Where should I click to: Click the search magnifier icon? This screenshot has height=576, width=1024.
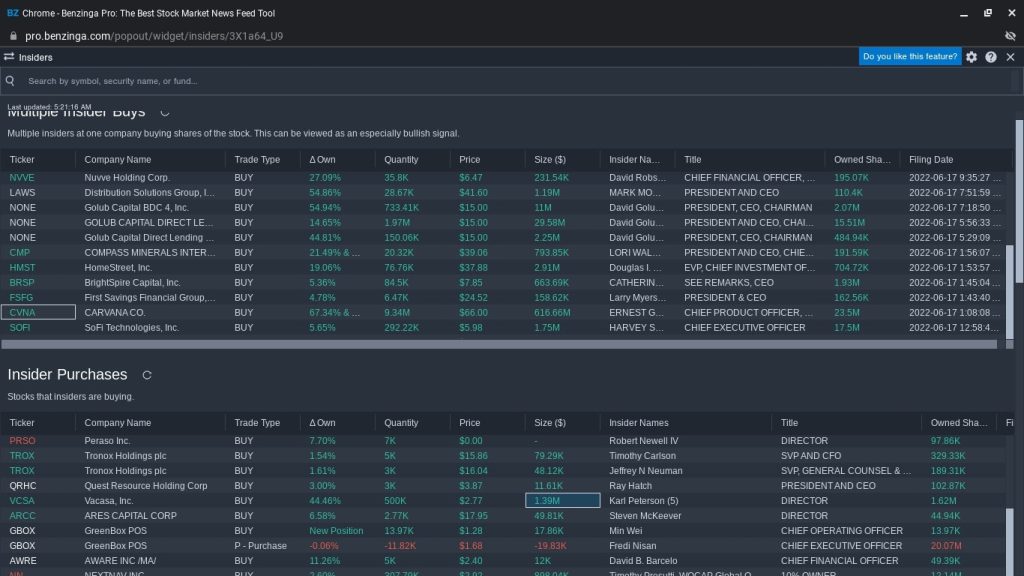point(10,81)
